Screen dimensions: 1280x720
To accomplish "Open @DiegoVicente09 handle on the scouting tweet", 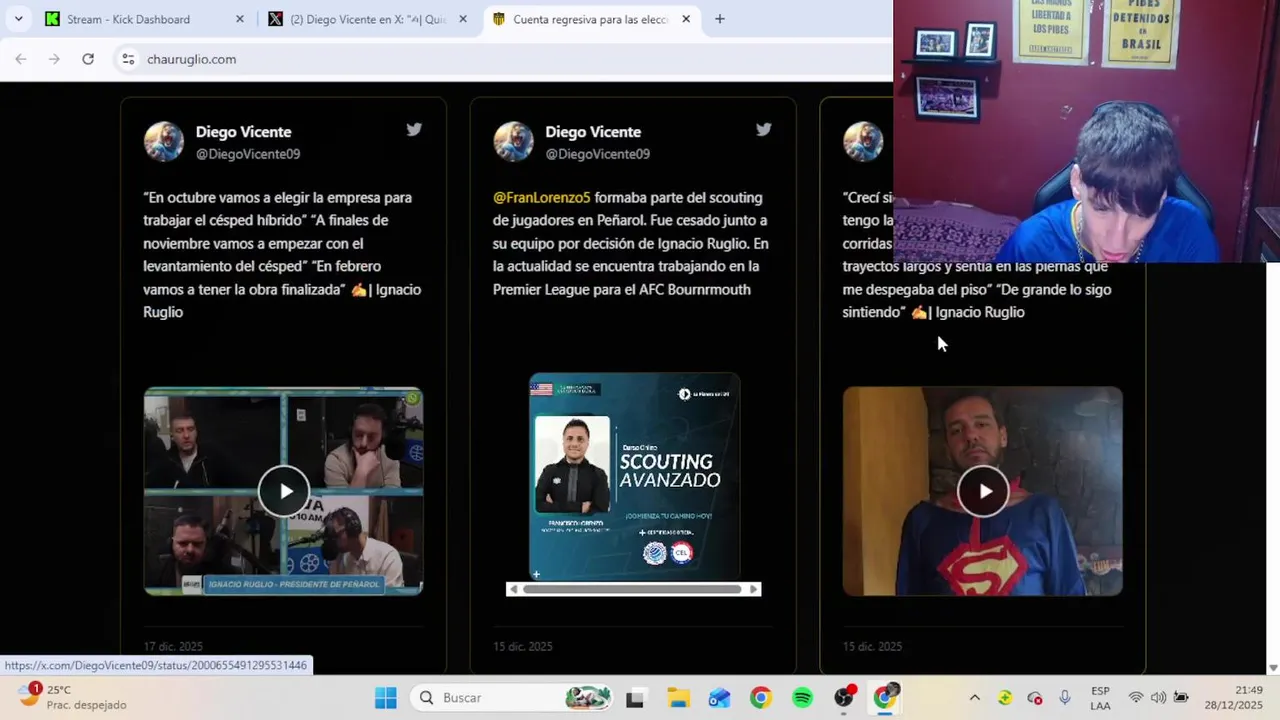I will (x=597, y=154).
